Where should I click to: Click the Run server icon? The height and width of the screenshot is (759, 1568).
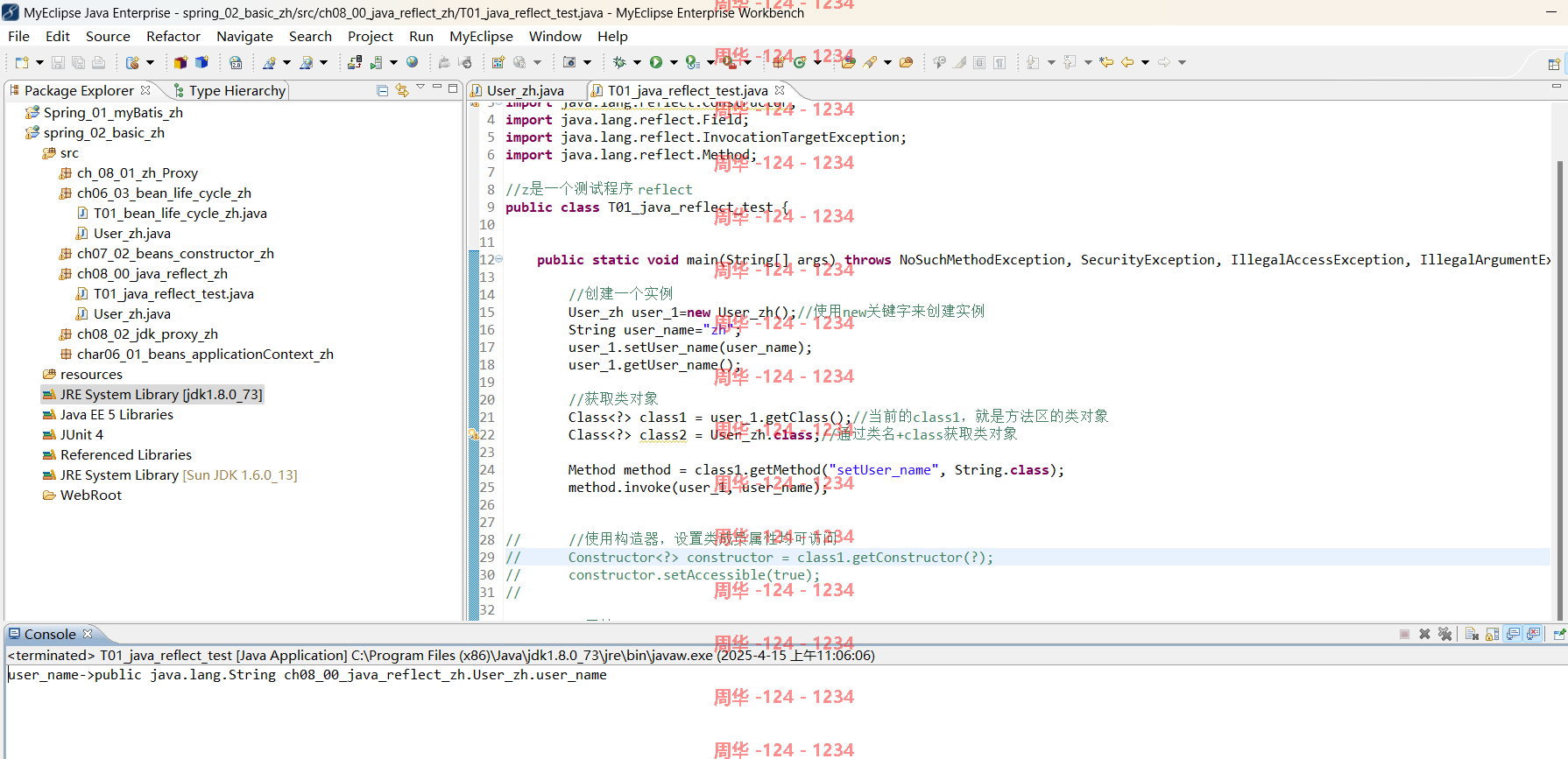point(377,62)
